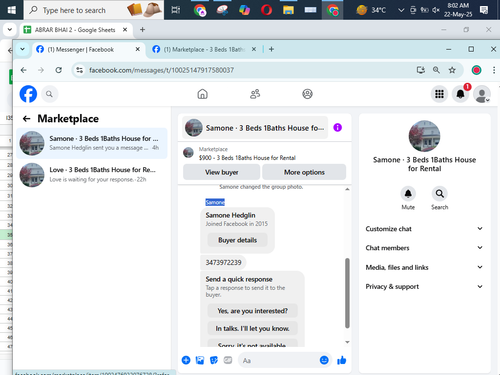Open tab search dropdown in Google Sheets window
Image resolution: width=500 pixels, height=375 pixels.
(x=10, y=30)
